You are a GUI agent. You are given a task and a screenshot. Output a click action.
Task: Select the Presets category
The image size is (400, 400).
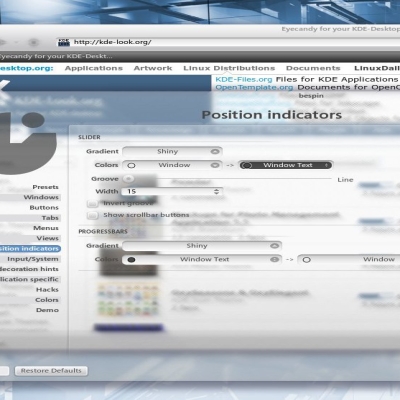click(45, 187)
